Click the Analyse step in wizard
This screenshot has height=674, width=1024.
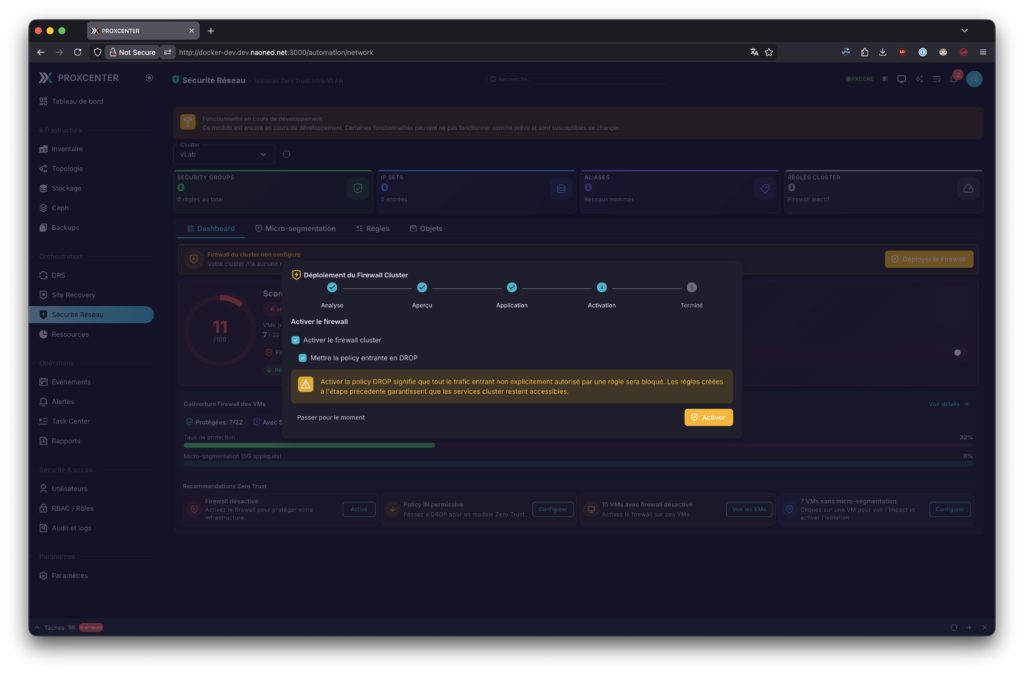[x=332, y=288]
